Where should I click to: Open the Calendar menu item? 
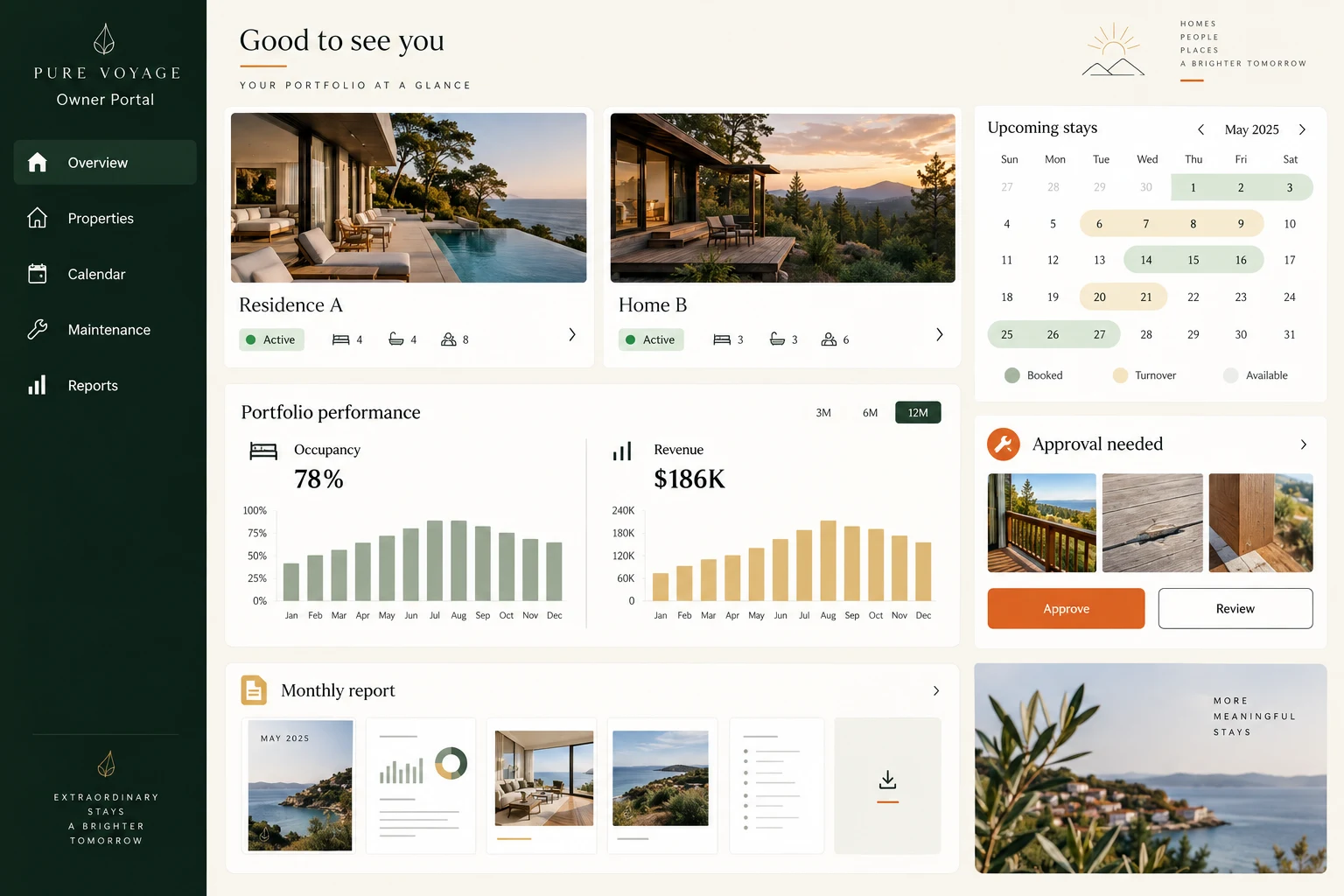[x=105, y=274]
